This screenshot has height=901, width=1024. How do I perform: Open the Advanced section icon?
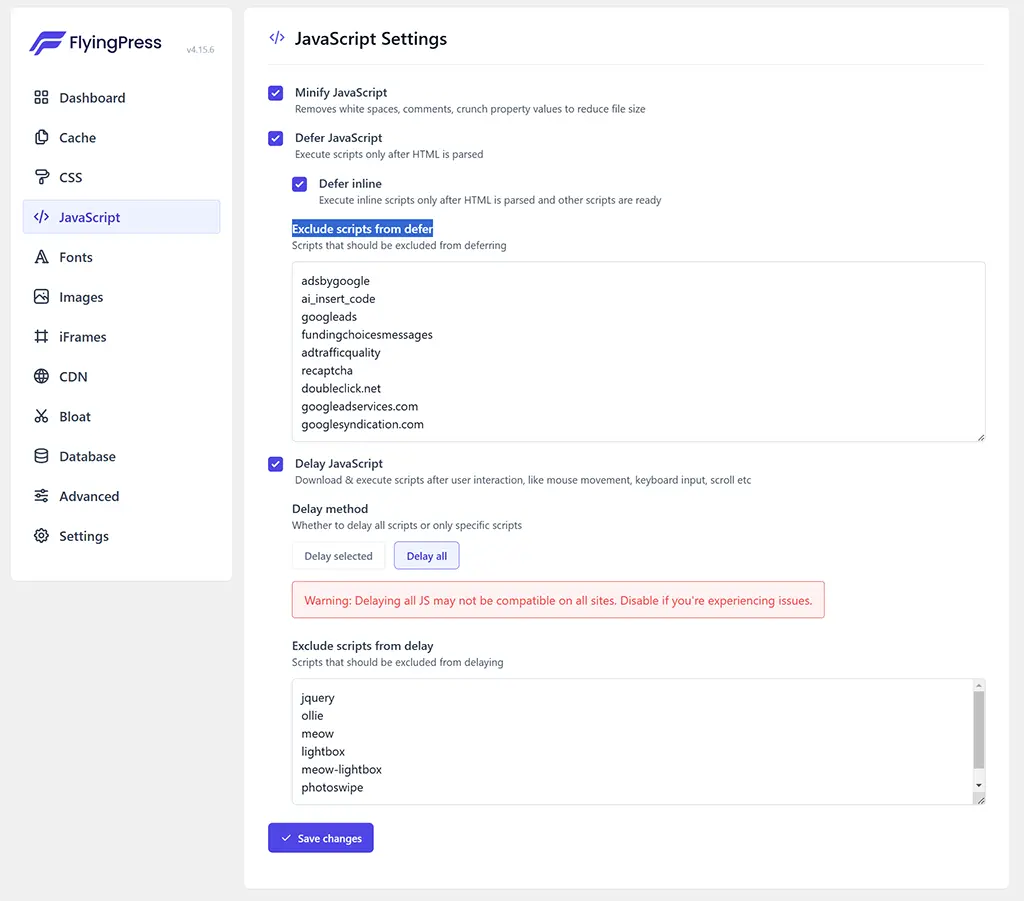[x=40, y=496]
